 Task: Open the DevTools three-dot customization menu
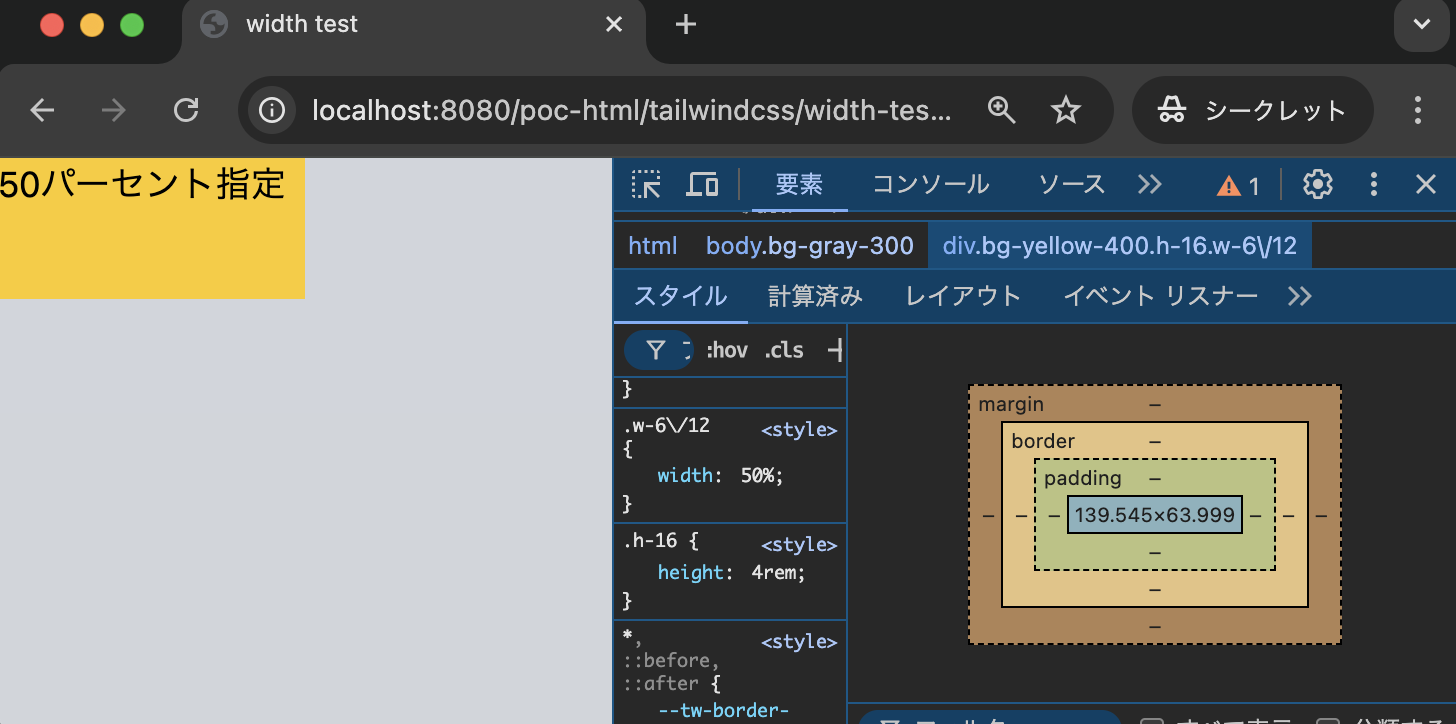1373,184
